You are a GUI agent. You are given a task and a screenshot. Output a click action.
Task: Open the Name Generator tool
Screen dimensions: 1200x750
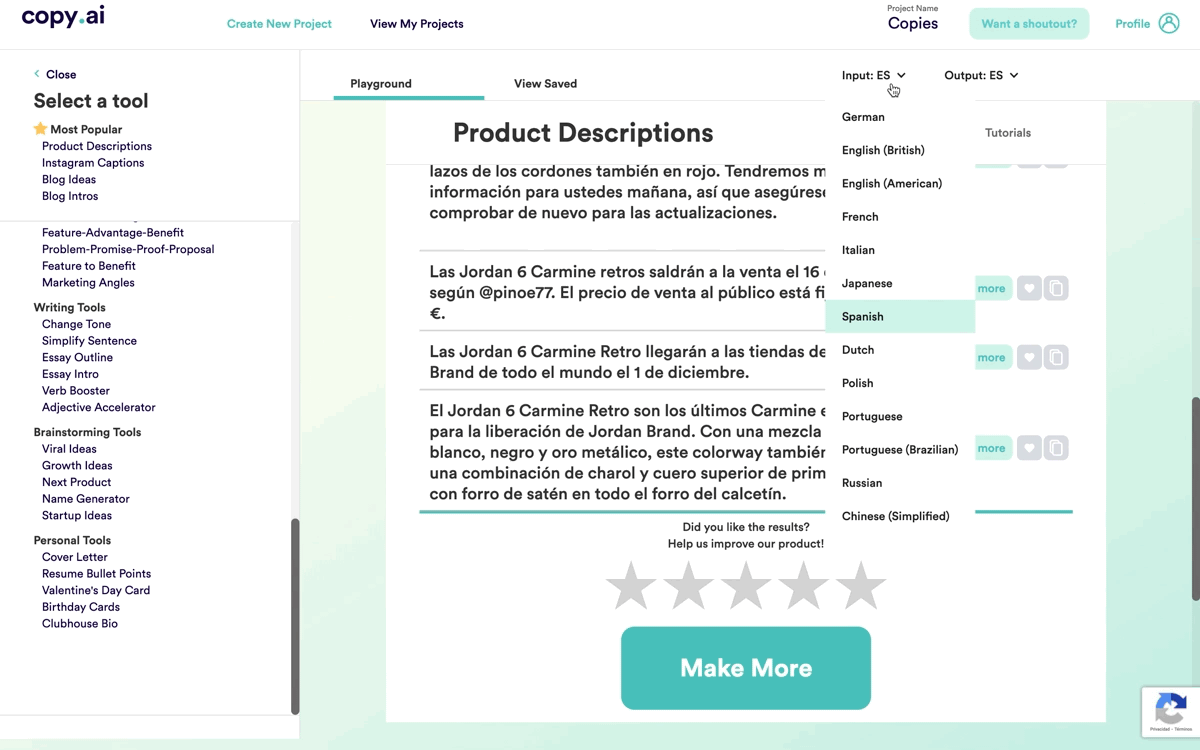(86, 499)
